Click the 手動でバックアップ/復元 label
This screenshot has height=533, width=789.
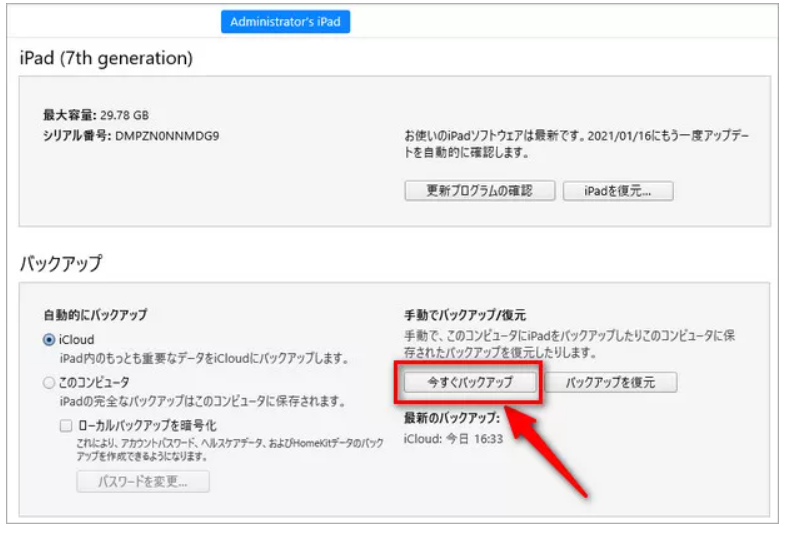(x=465, y=314)
